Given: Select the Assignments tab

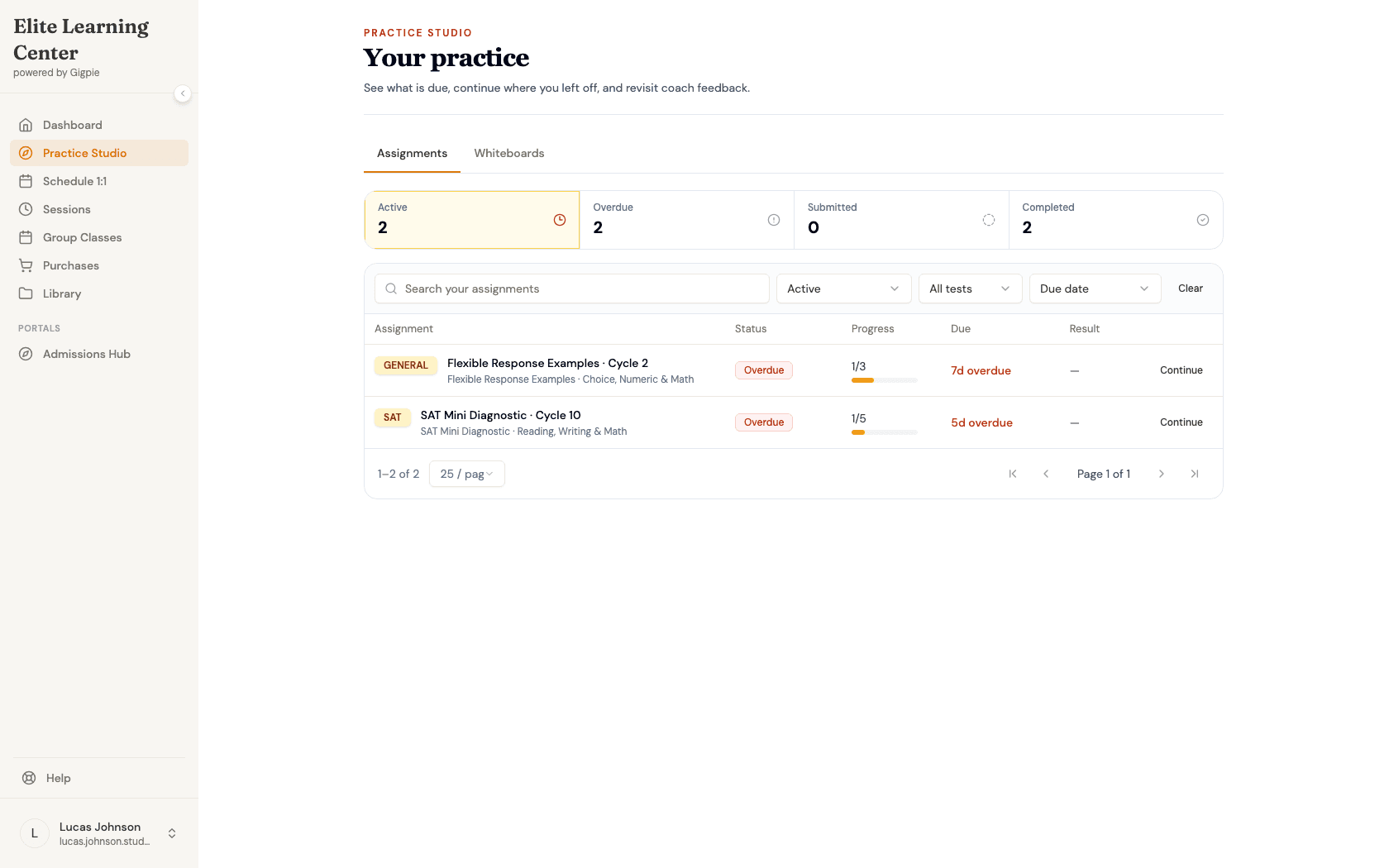Looking at the screenshot, I should pos(412,153).
